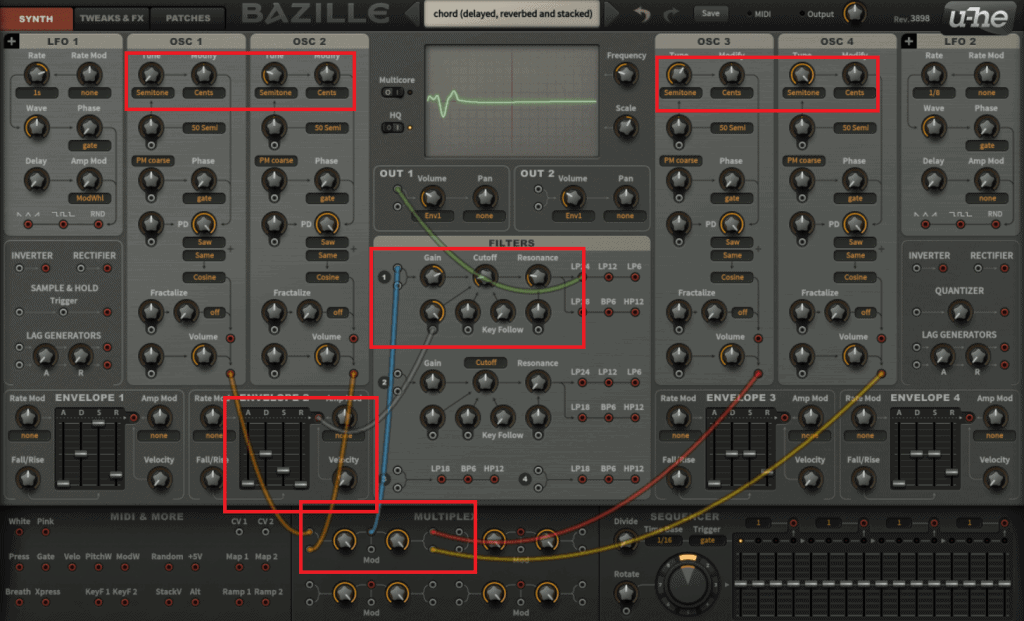
Task: Click the previous preset arrow left of patch name
Action: 411,14
